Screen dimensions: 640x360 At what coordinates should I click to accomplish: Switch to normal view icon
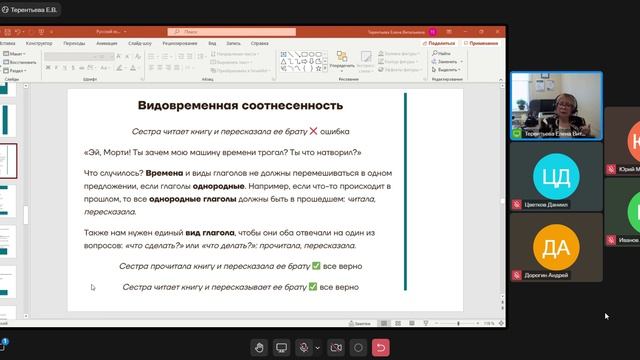click(x=384, y=323)
